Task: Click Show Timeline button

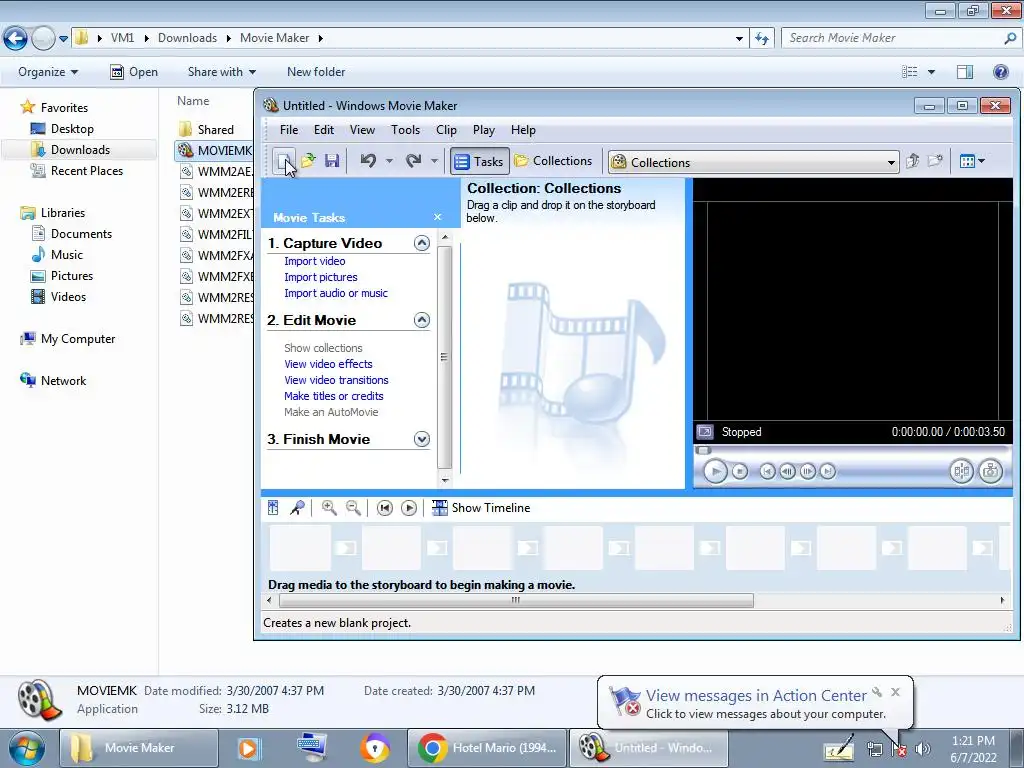Action: point(481,507)
